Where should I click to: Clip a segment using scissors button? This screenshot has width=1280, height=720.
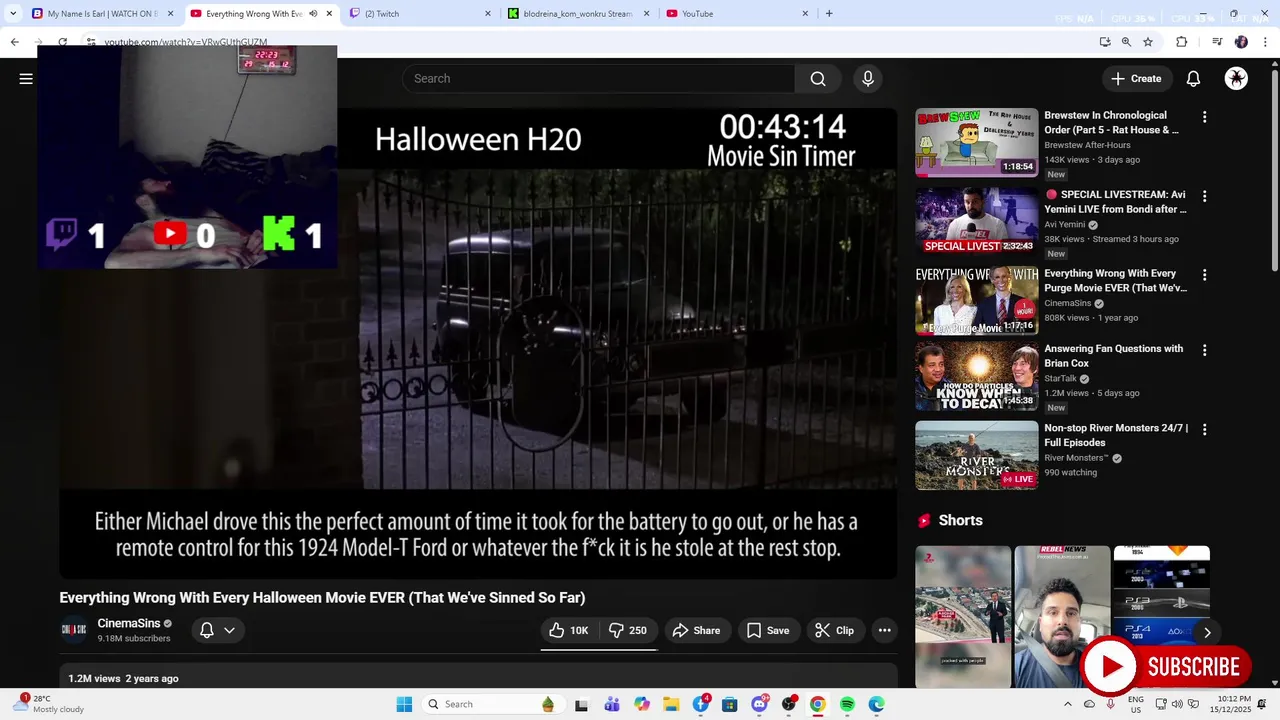(x=834, y=630)
